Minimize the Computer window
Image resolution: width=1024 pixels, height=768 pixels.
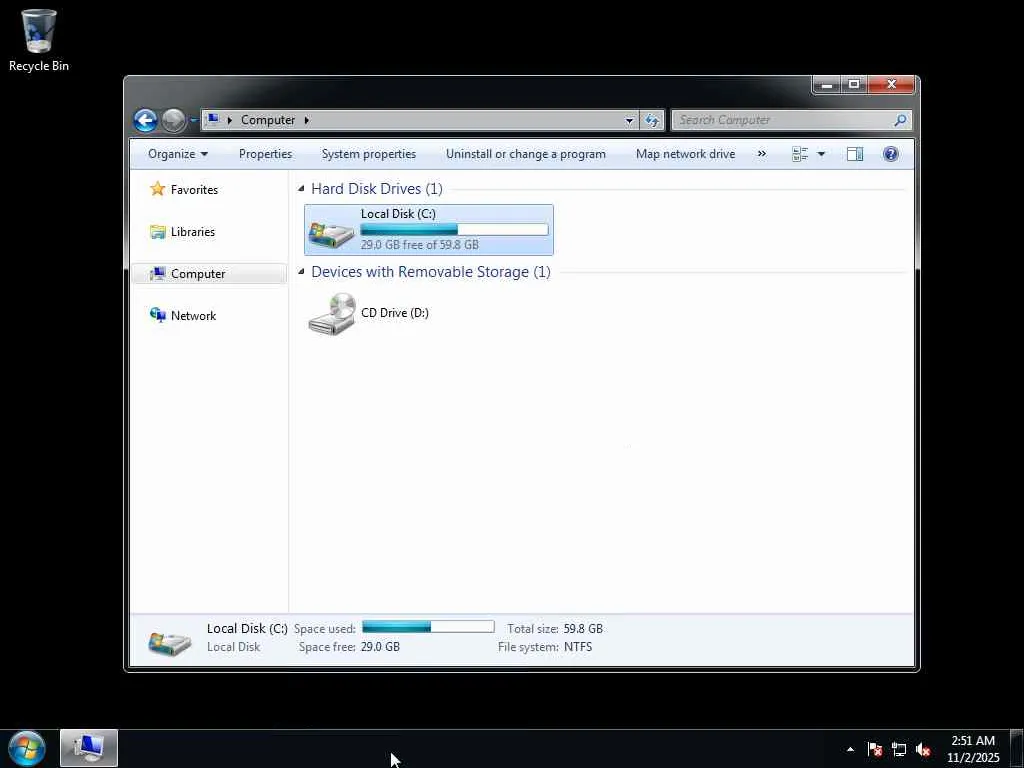pyautogui.click(x=826, y=85)
